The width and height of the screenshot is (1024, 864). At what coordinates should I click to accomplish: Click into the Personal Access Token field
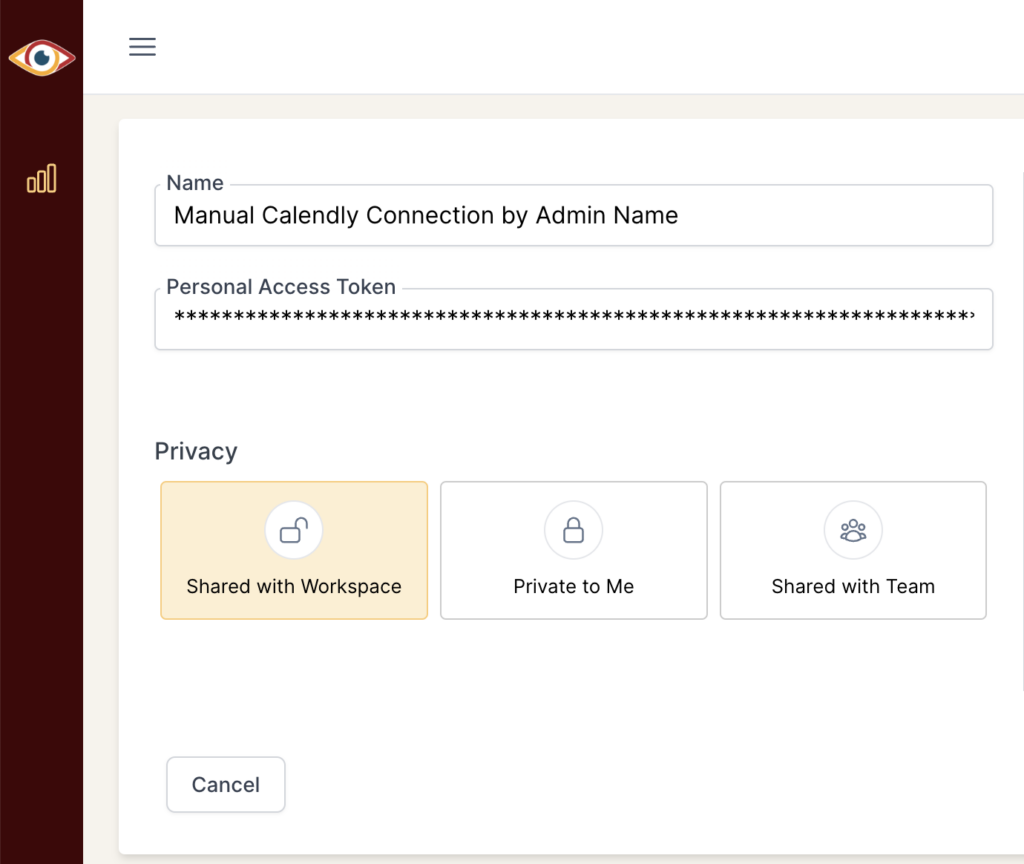pyautogui.click(x=573, y=319)
